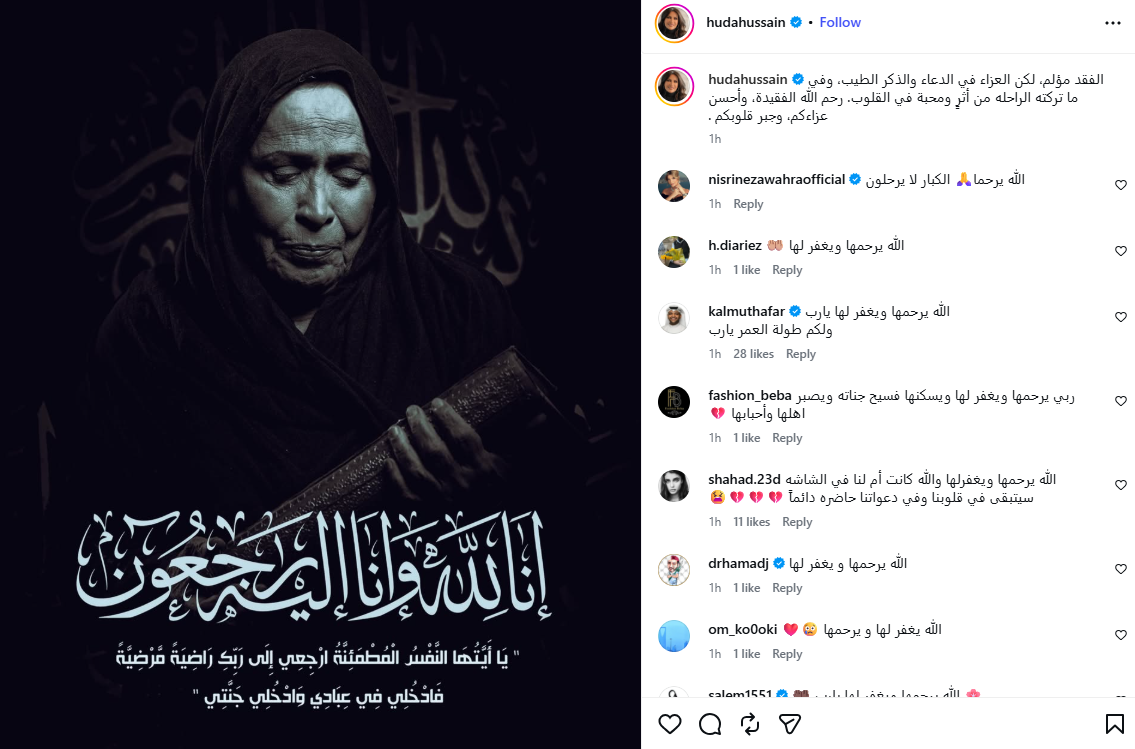Screen dimensions: 1135x749
Task: Open the three-dot more options menu
Action: (1113, 23)
